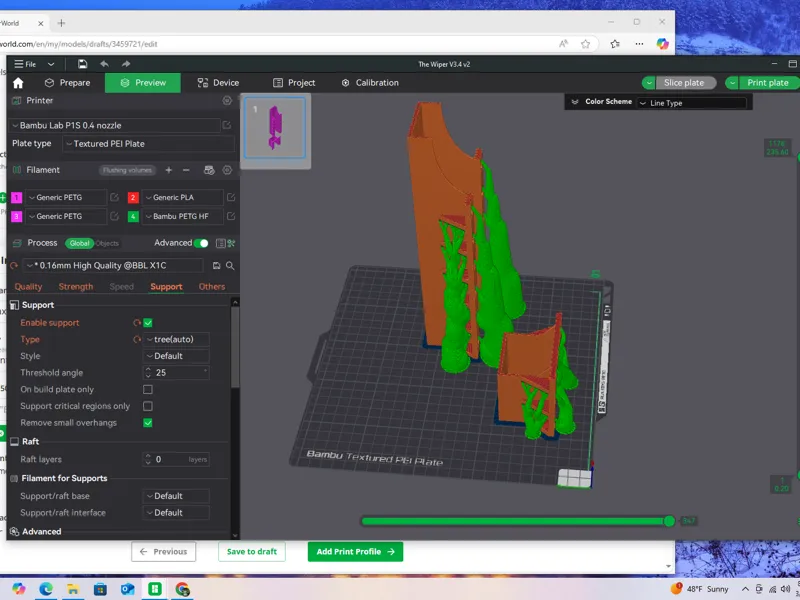Viewport: 800px width, 600px height.
Task: Open Support/raft interface dropdown
Action: 177,513
